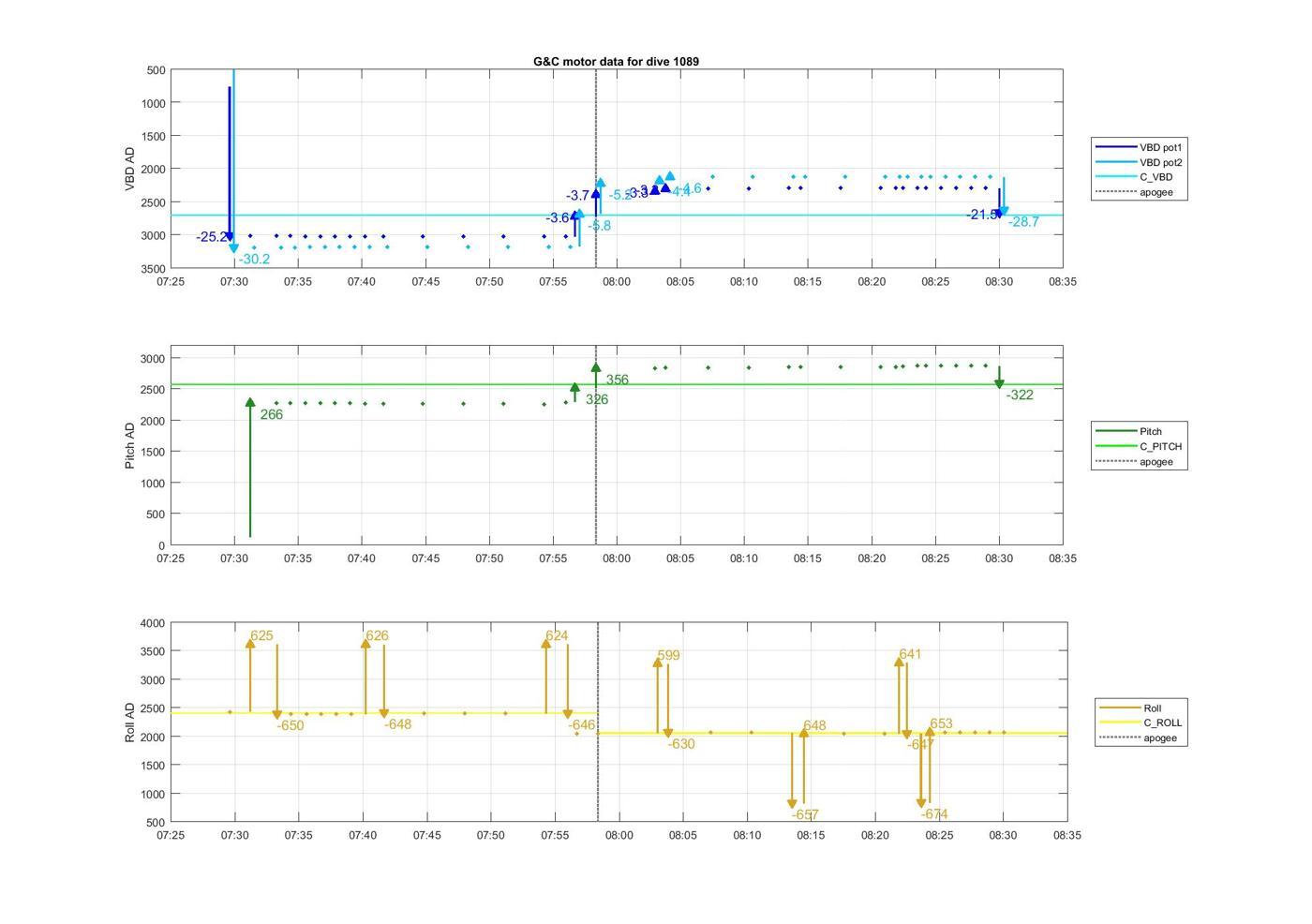Click the '0' tick on the Pitch AD axis

[x=162, y=545]
